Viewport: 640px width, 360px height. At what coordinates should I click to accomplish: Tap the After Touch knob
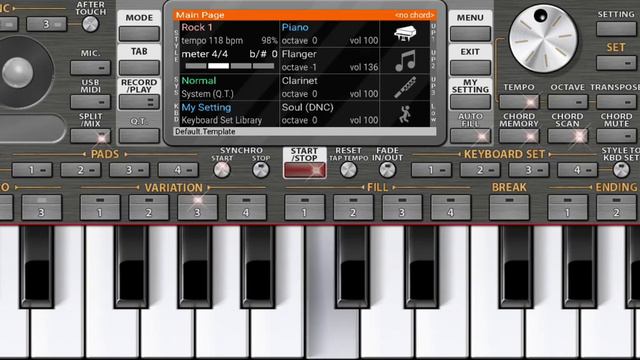(x=90, y=24)
